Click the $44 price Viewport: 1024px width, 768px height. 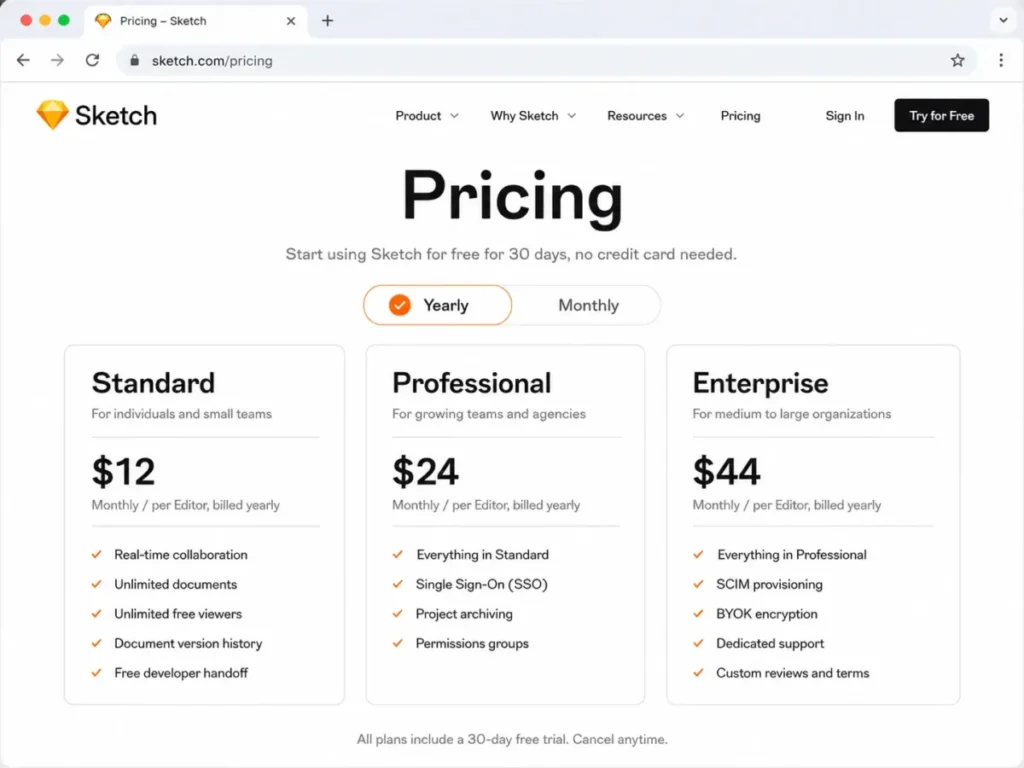726,471
